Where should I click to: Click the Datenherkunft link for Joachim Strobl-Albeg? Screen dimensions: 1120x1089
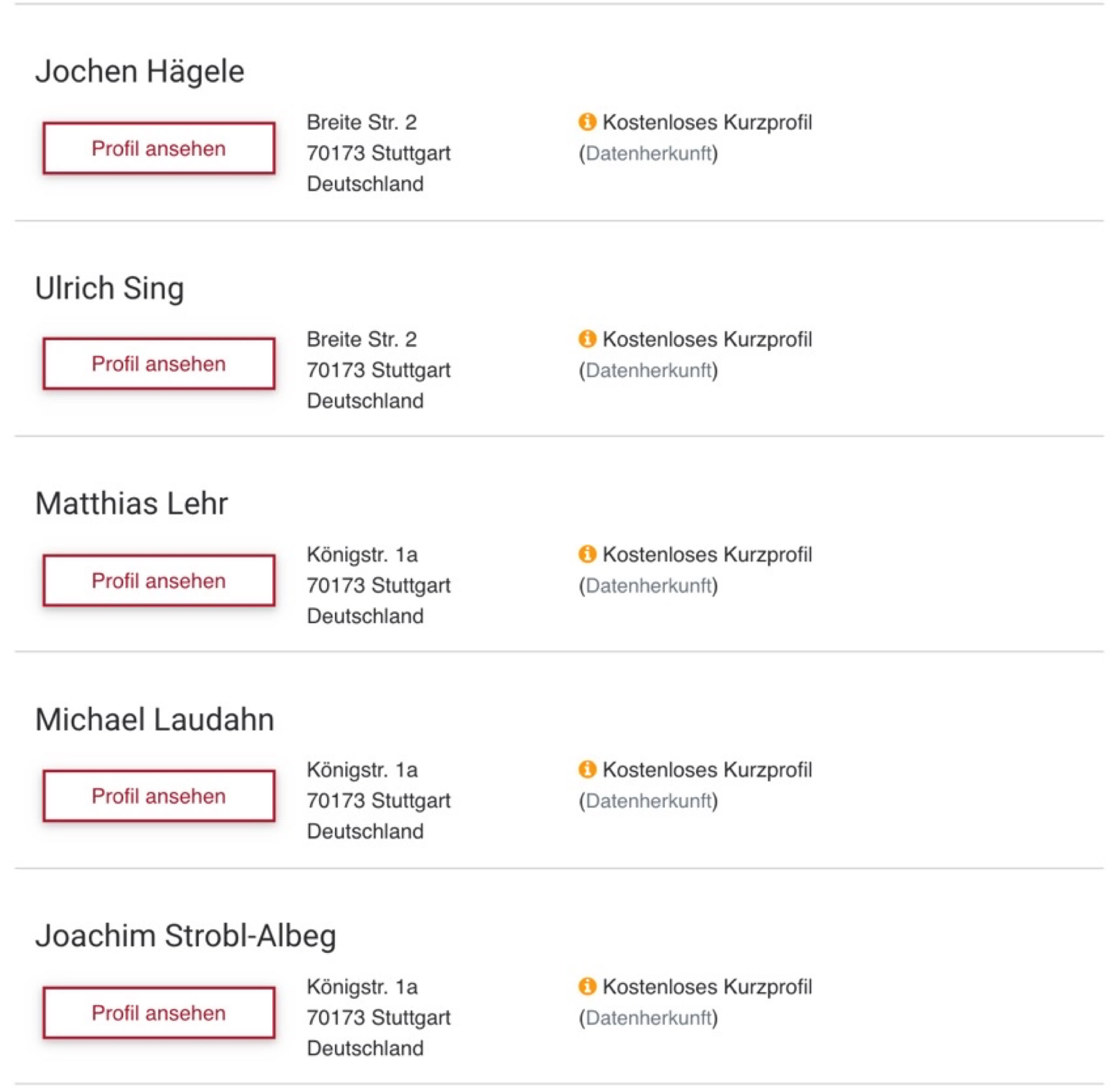(x=649, y=1018)
